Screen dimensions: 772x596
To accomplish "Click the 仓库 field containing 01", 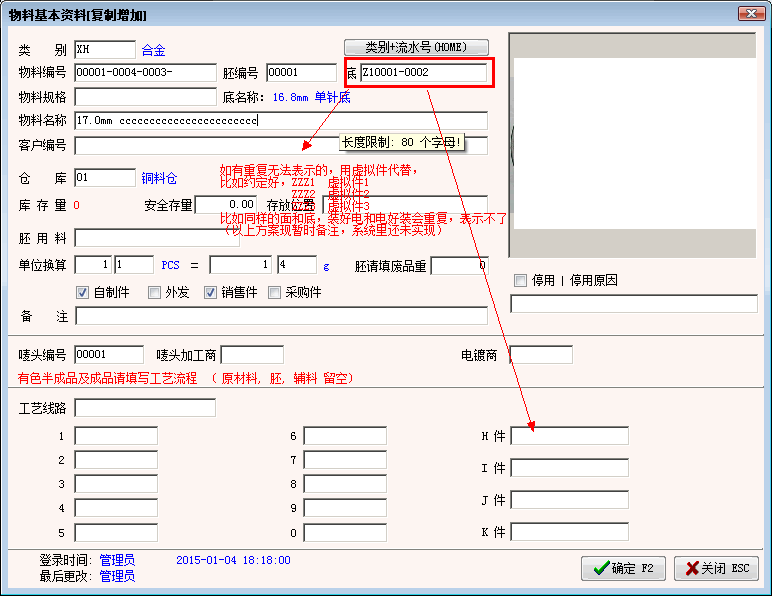I will 105,178.
